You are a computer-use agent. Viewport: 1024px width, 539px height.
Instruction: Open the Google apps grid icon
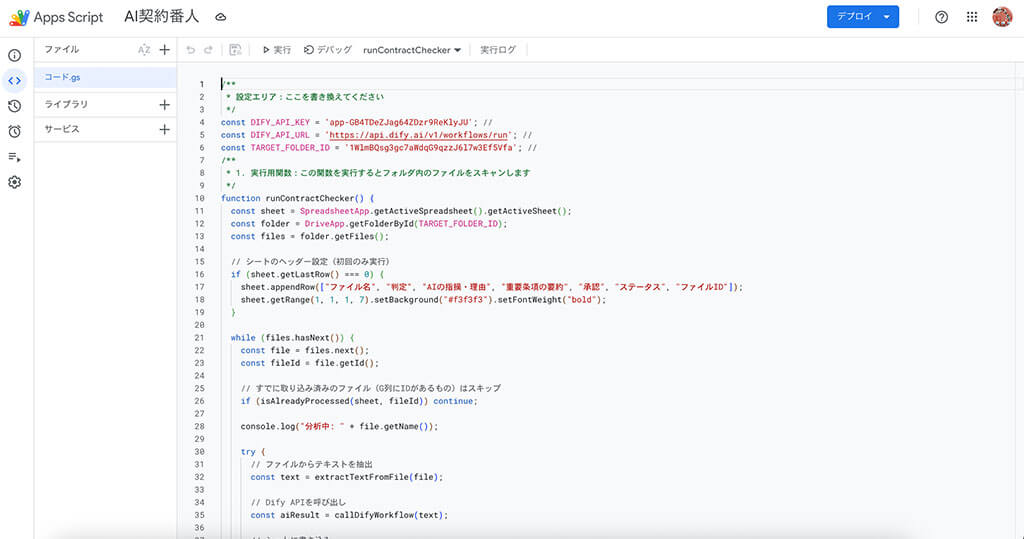972,17
